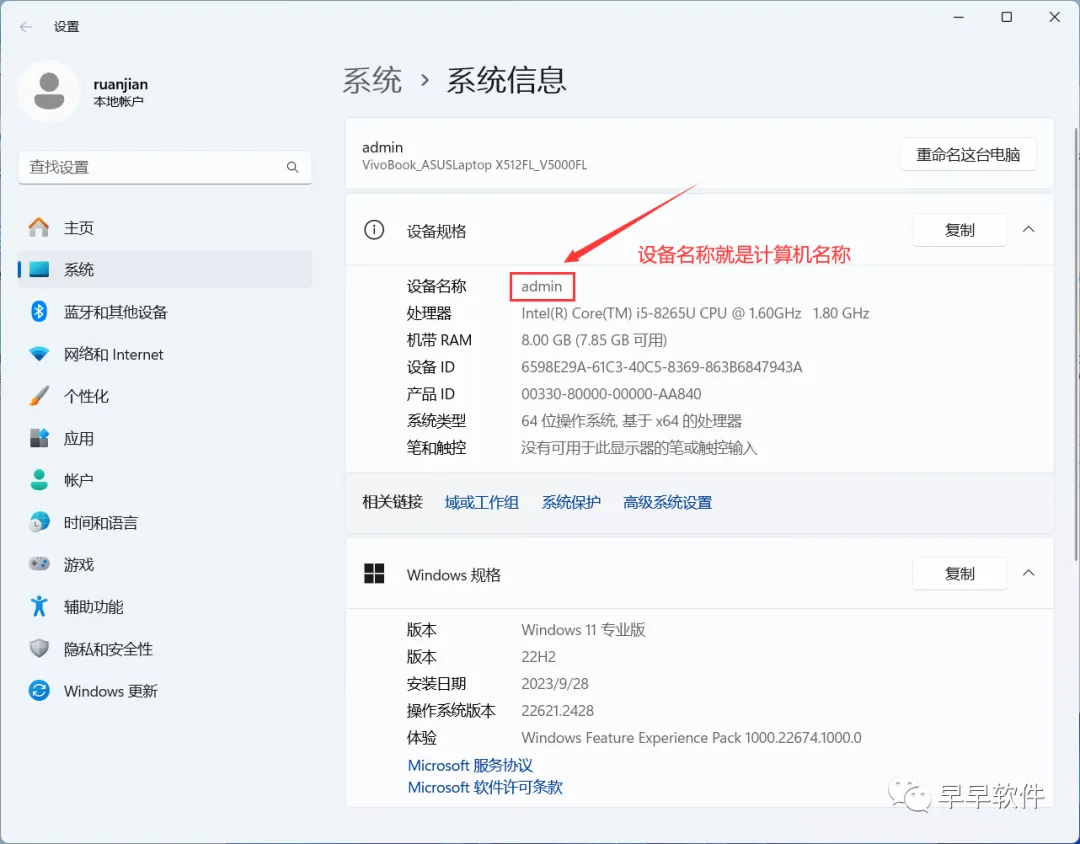Open the ruanjian user avatar
Viewport: 1080px width, 844px height.
coord(49,92)
